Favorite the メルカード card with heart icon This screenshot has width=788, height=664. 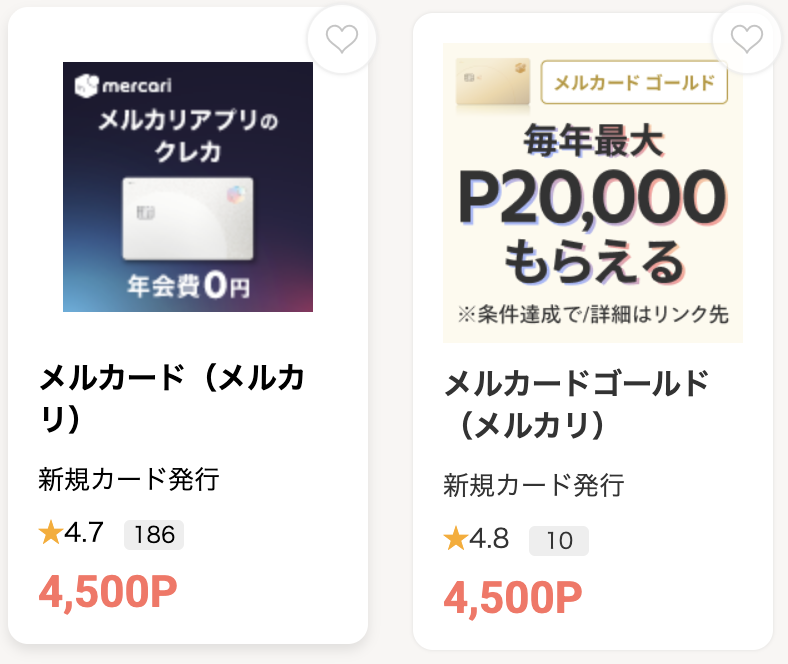point(341,39)
